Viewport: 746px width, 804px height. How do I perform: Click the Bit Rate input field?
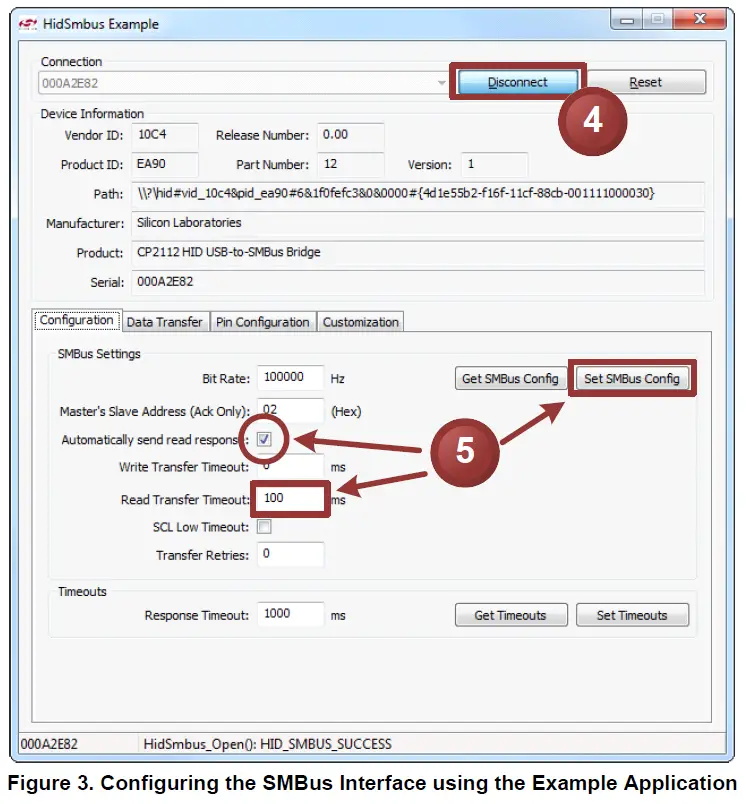[x=290, y=378]
